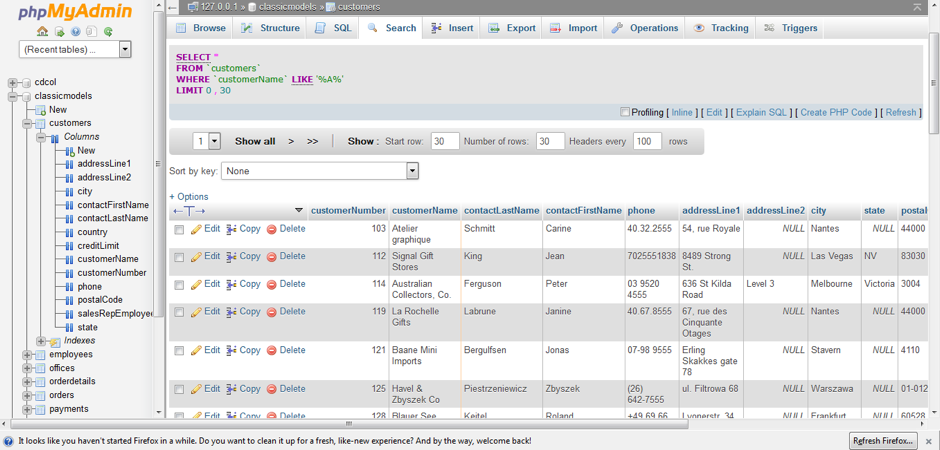940x450 pixels.
Task: Click the Refresh Firefox button
Action: (883, 441)
